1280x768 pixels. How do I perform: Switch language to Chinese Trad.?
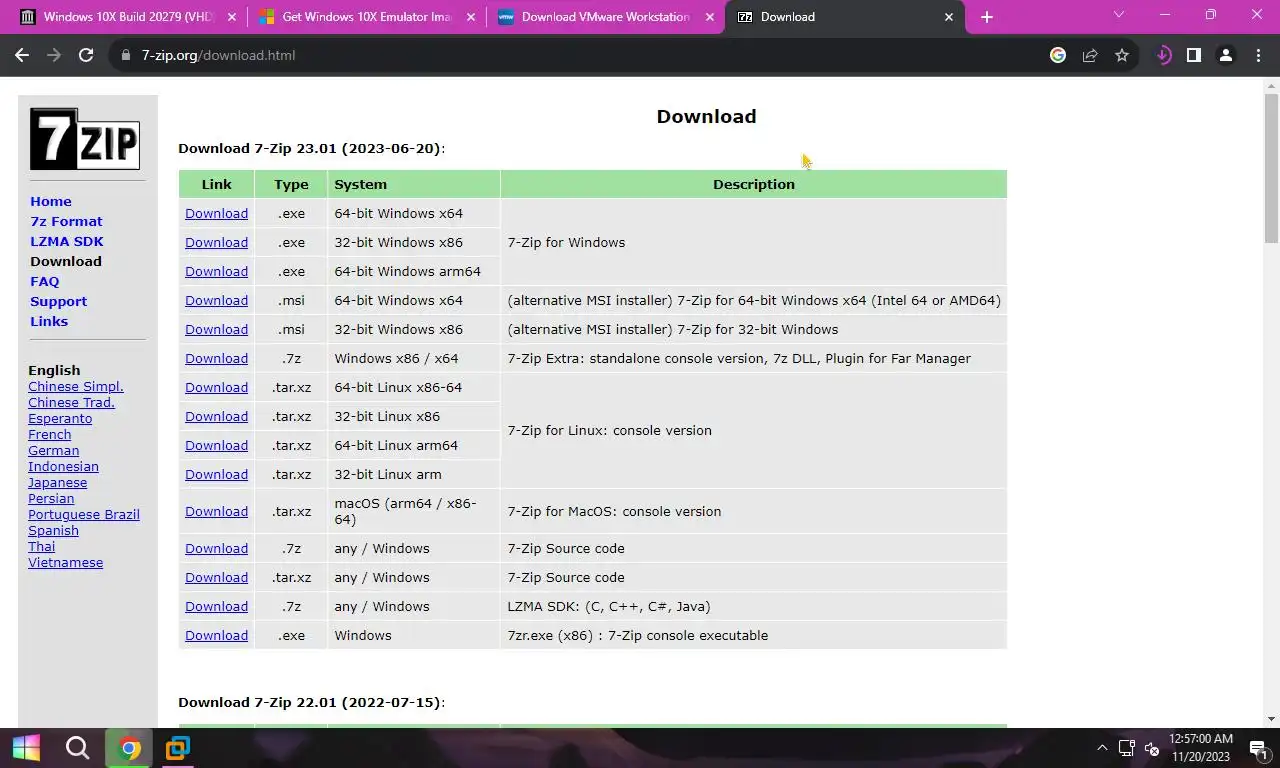click(x=71, y=402)
